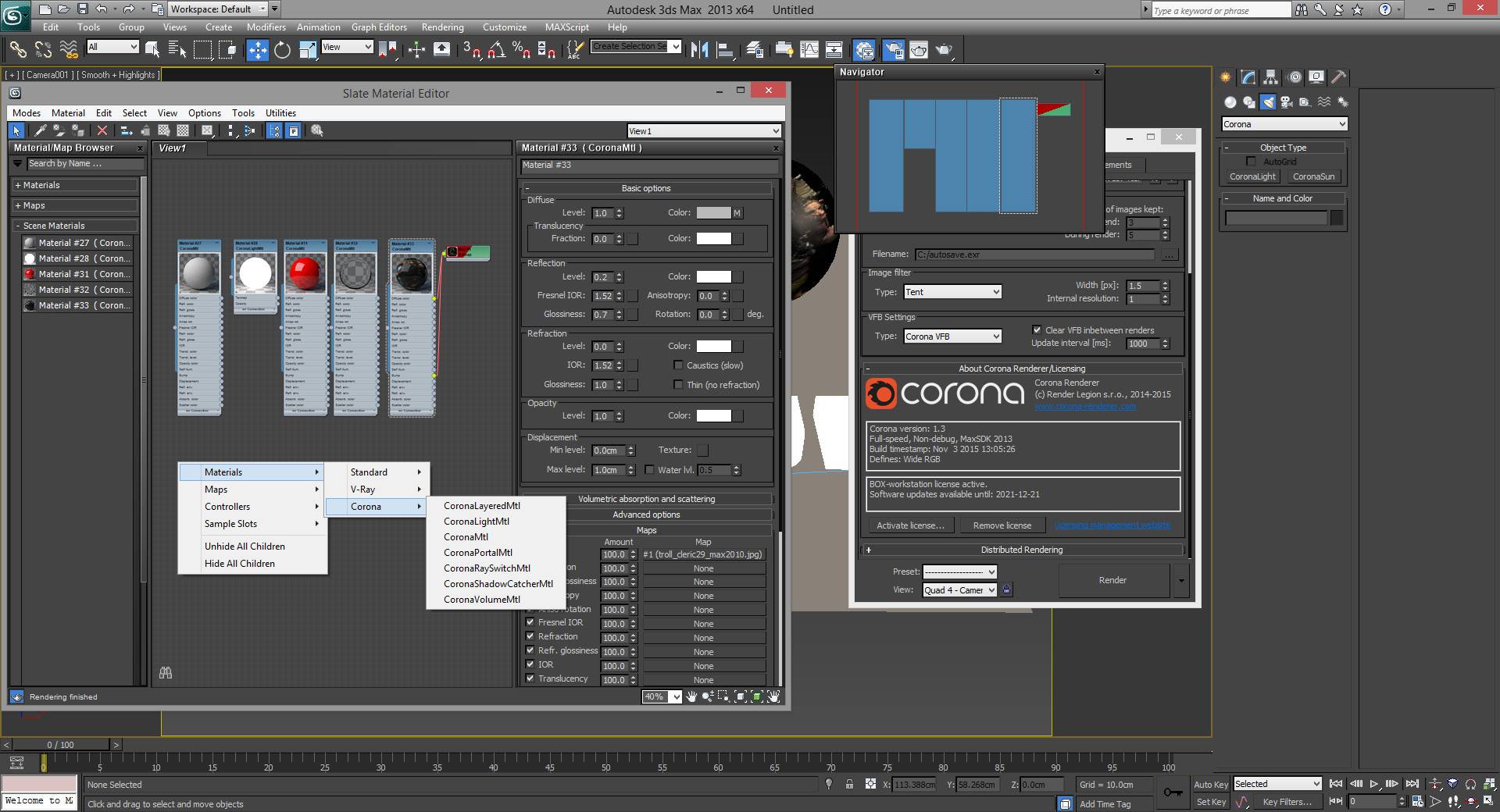Open the Modify command panel tab

click(x=1248, y=77)
